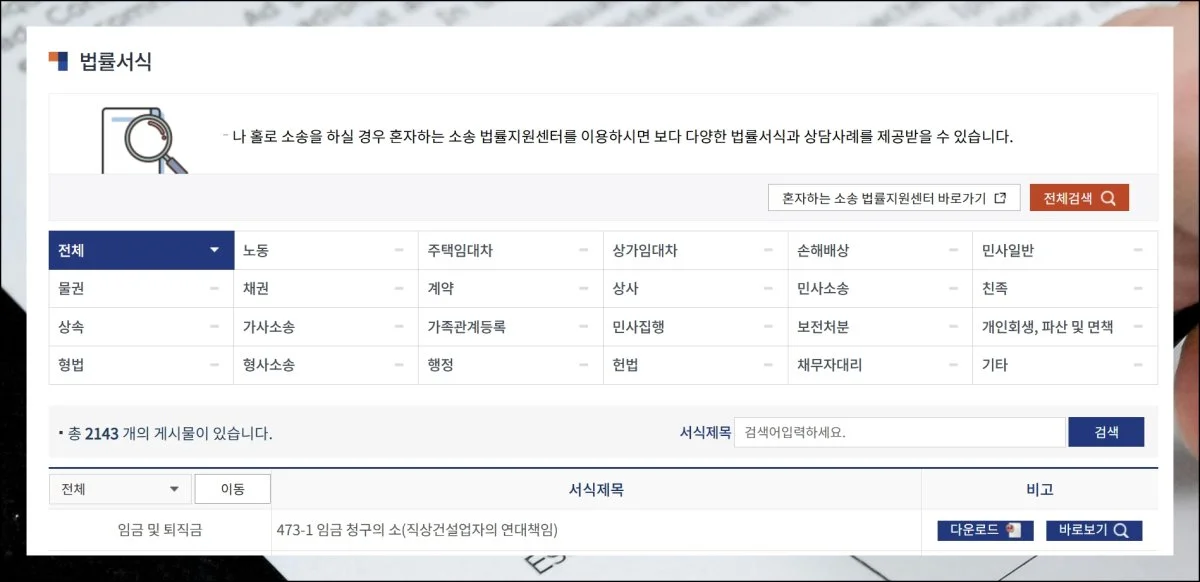Click the magnifier icon on 바로보기 button
Screen dimensions: 1200x582
pos(1121,530)
